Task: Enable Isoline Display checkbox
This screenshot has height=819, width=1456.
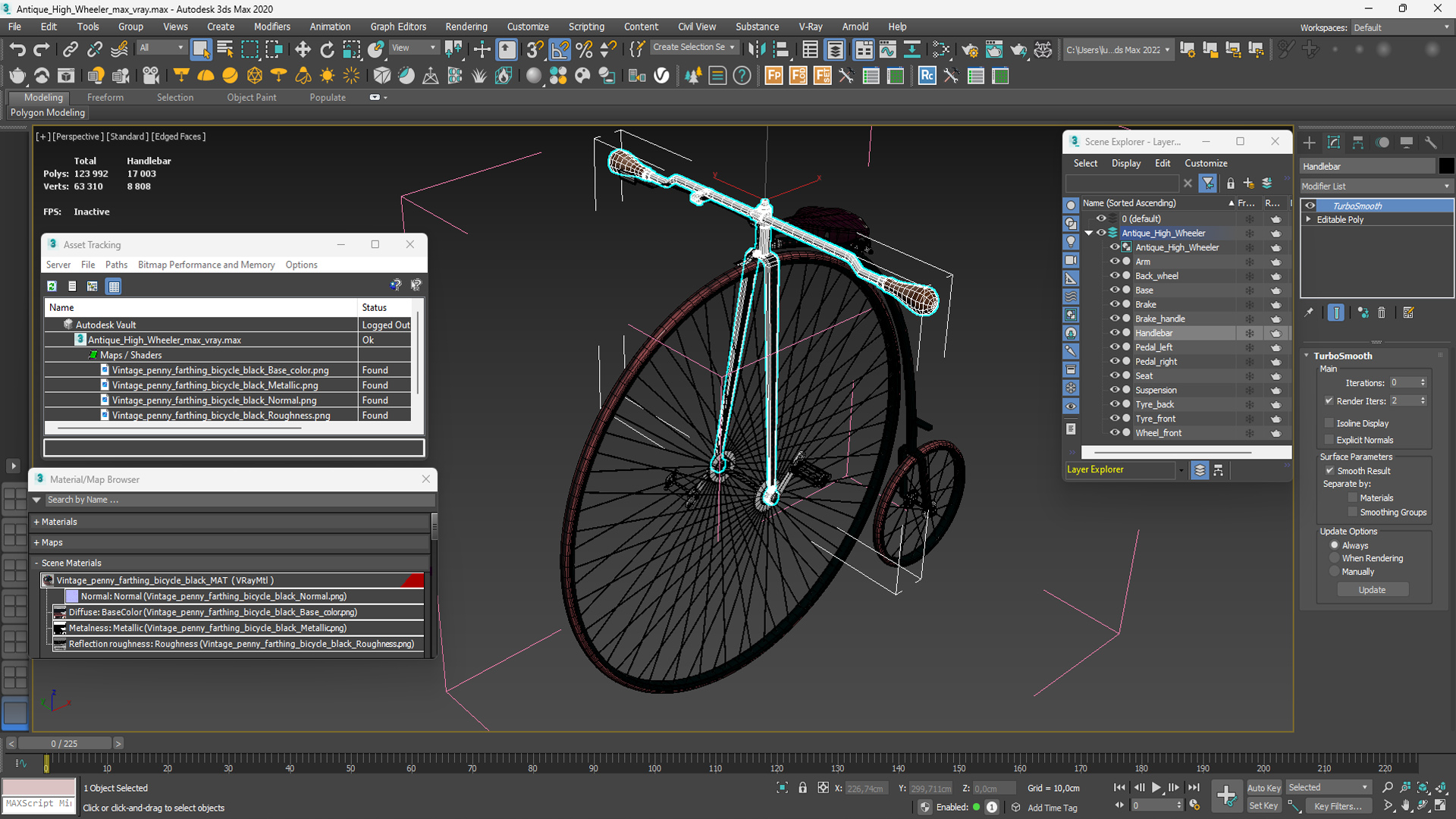Action: point(1329,423)
